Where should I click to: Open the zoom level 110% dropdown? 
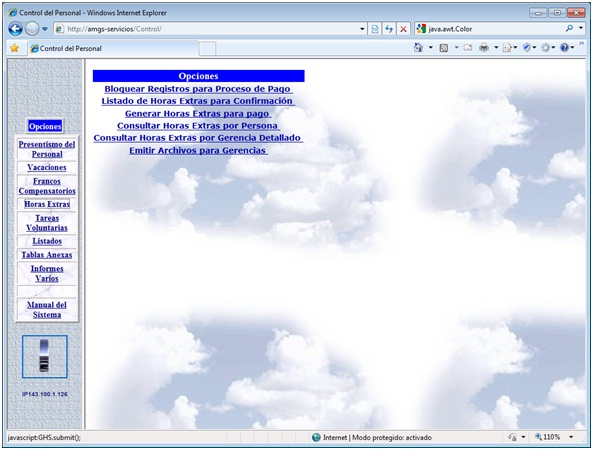tap(571, 437)
